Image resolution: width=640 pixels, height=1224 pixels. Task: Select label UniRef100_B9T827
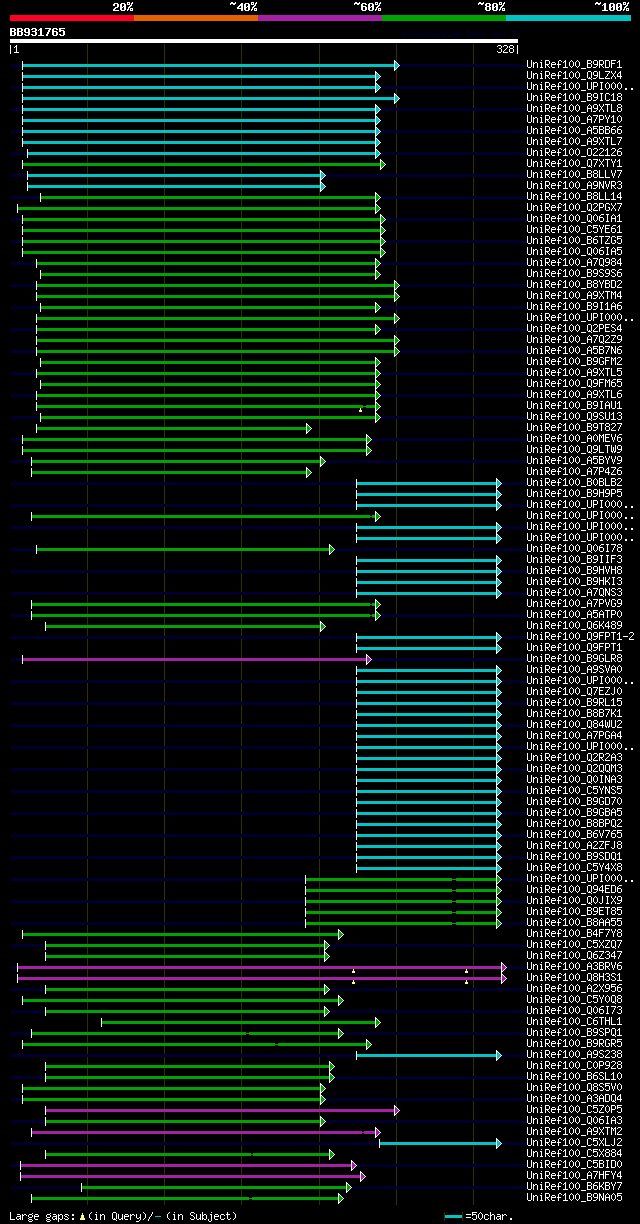tap(574, 428)
